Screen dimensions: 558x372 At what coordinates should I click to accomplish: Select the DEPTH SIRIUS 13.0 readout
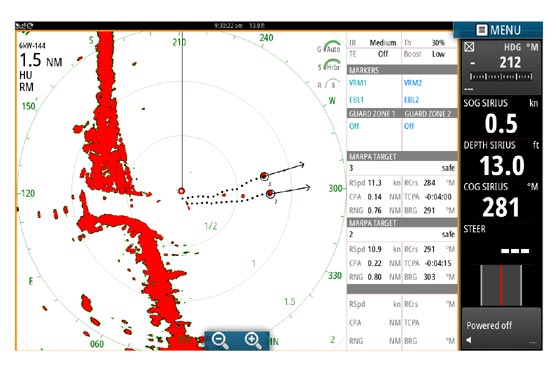point(501,160)
